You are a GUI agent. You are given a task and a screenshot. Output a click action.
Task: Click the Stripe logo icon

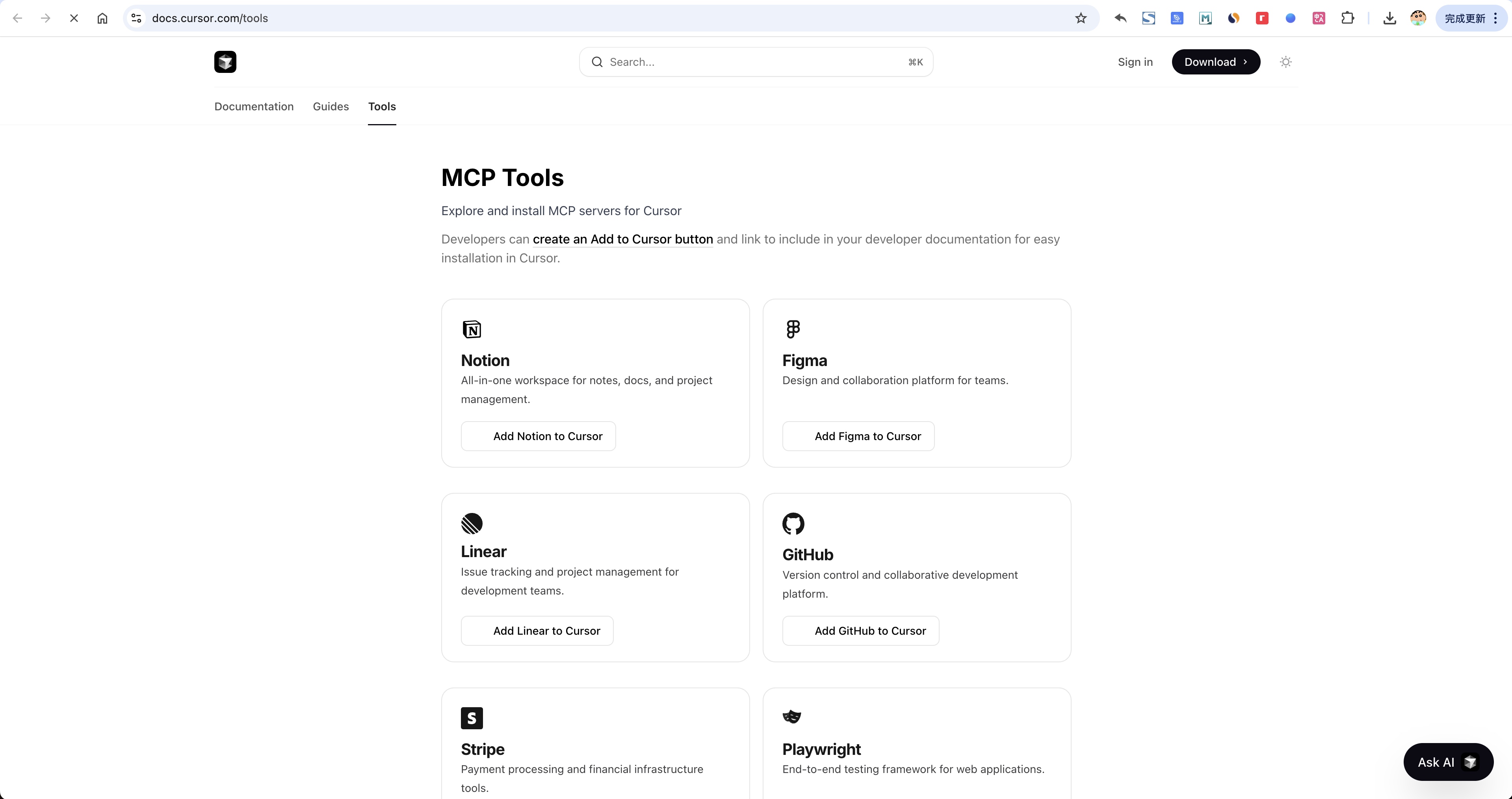472,718
